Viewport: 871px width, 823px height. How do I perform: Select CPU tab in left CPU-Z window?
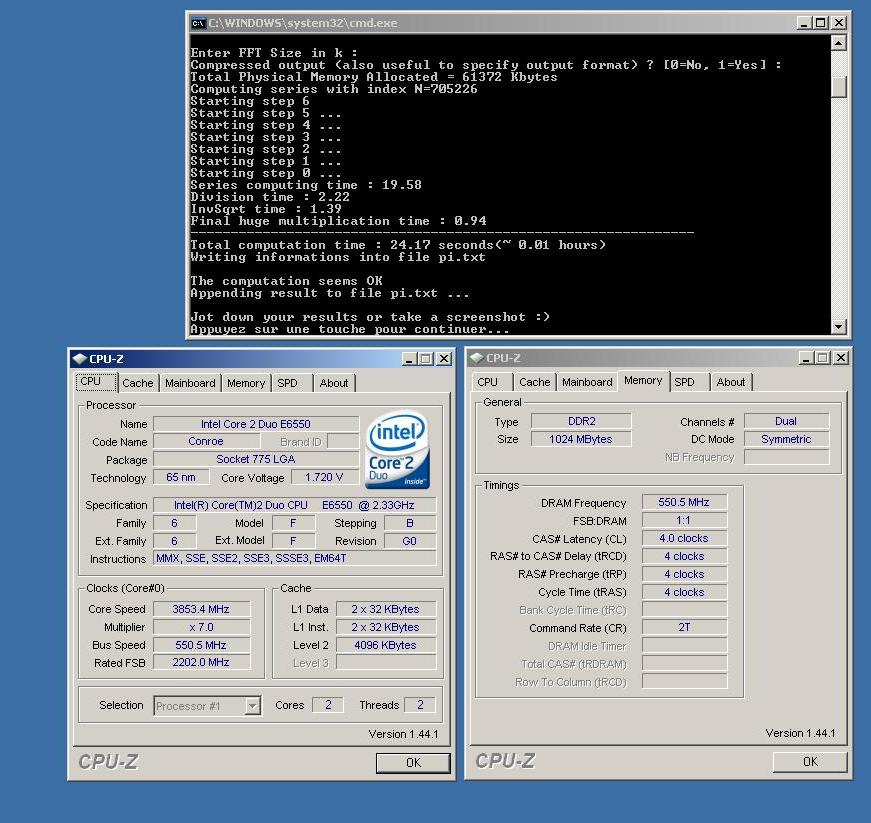(96, 382)
